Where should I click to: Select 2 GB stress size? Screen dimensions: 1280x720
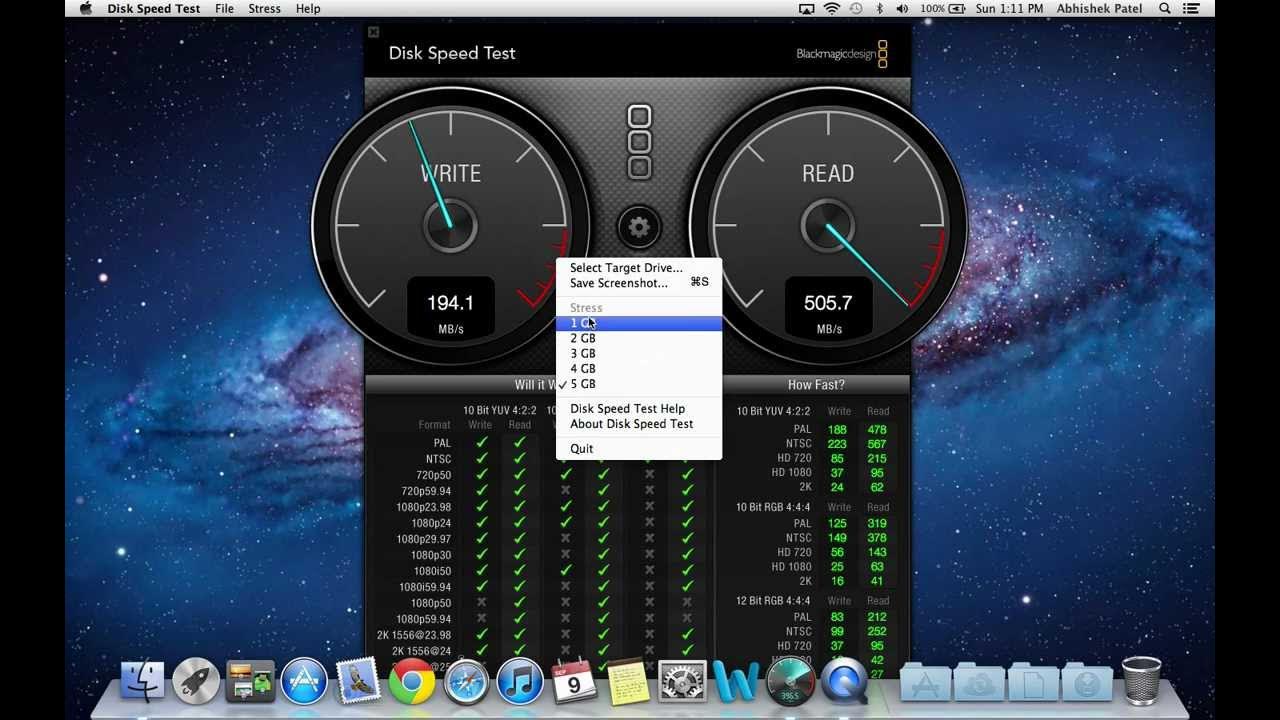[x=638, y=338]
